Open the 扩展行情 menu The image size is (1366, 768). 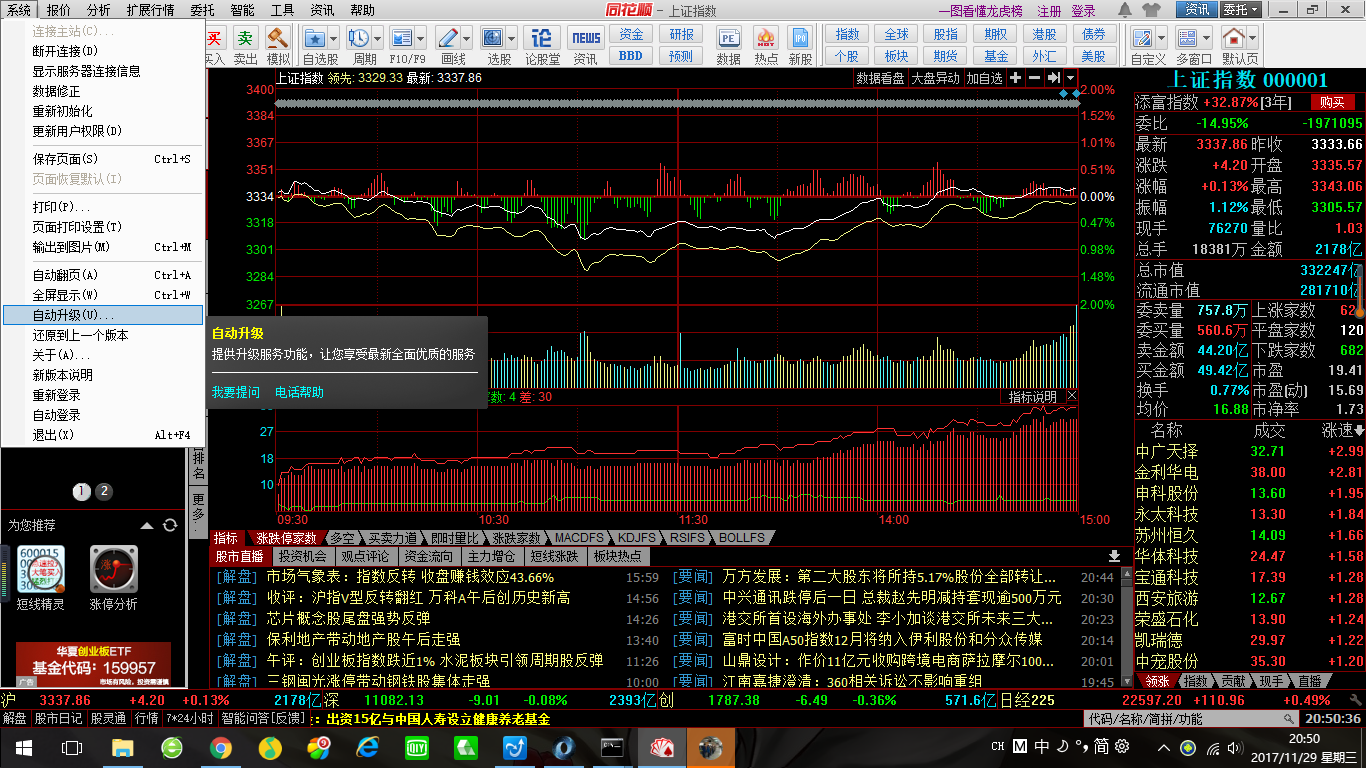(150, 10)
